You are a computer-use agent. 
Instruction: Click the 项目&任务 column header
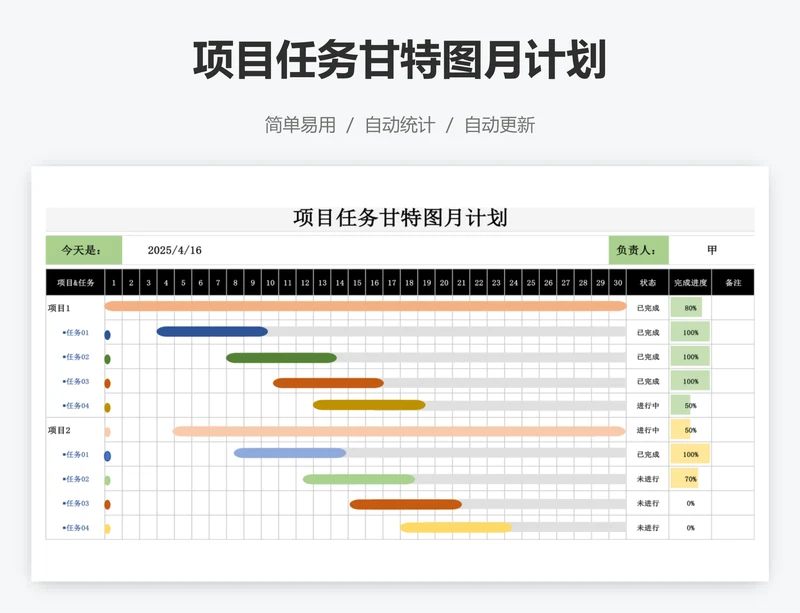coord(76,282)
